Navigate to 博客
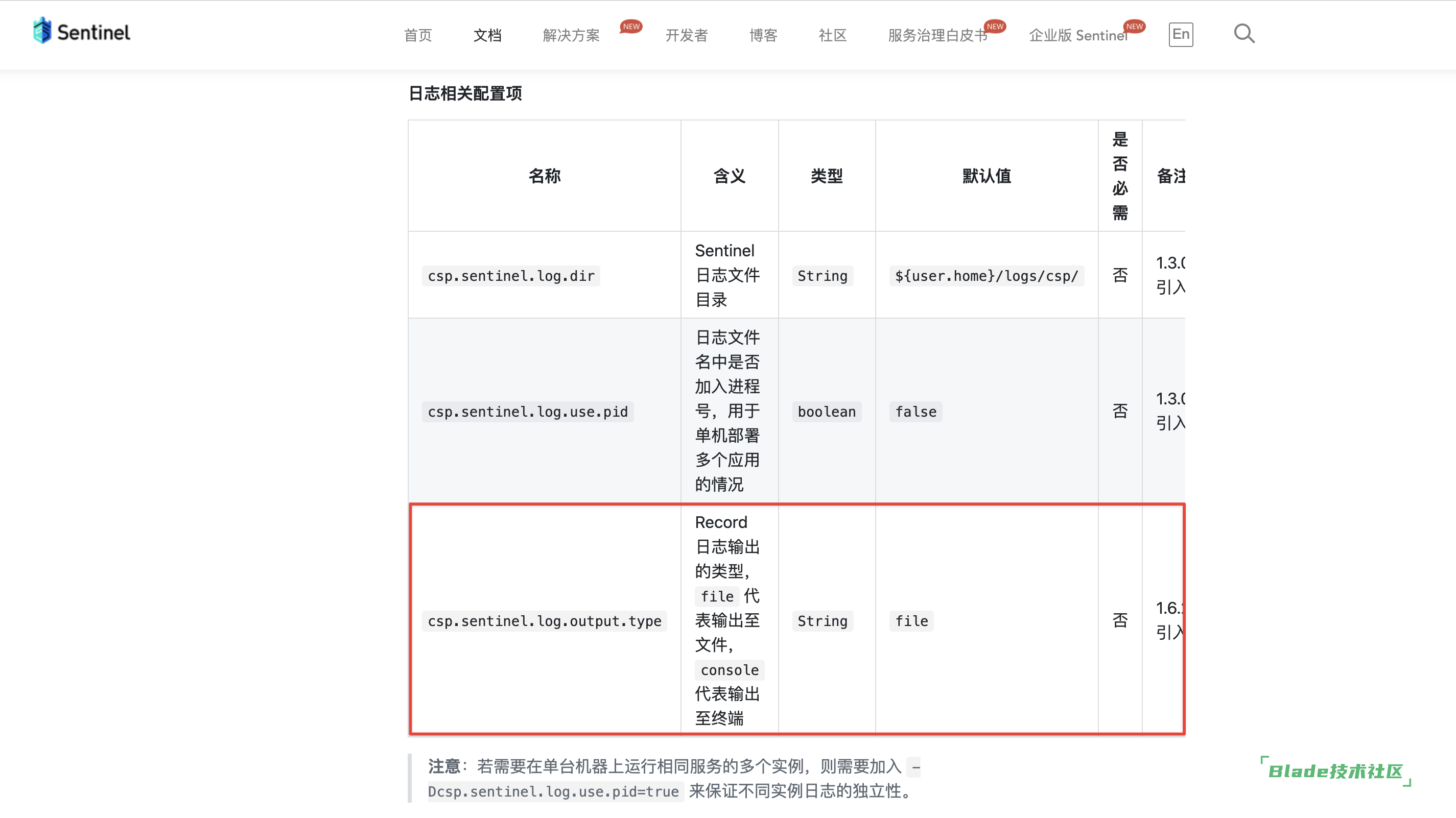The height and width of the screenshot is (818, 1456). pos(763,35)
